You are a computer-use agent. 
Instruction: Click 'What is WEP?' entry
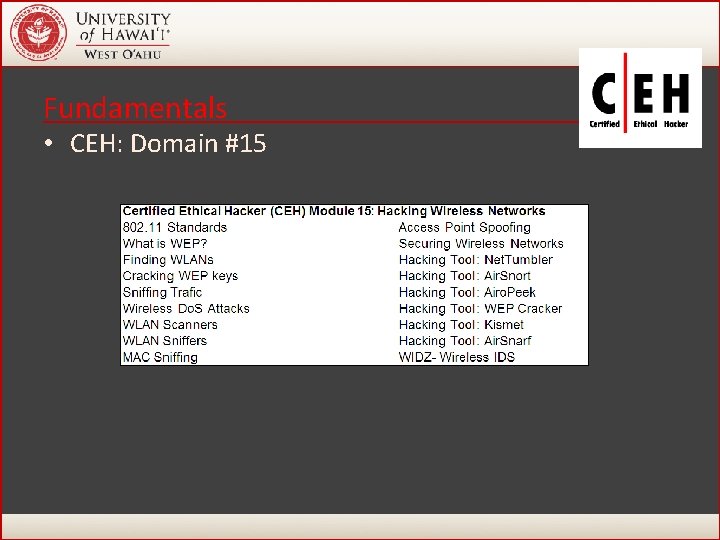point(165,243)
